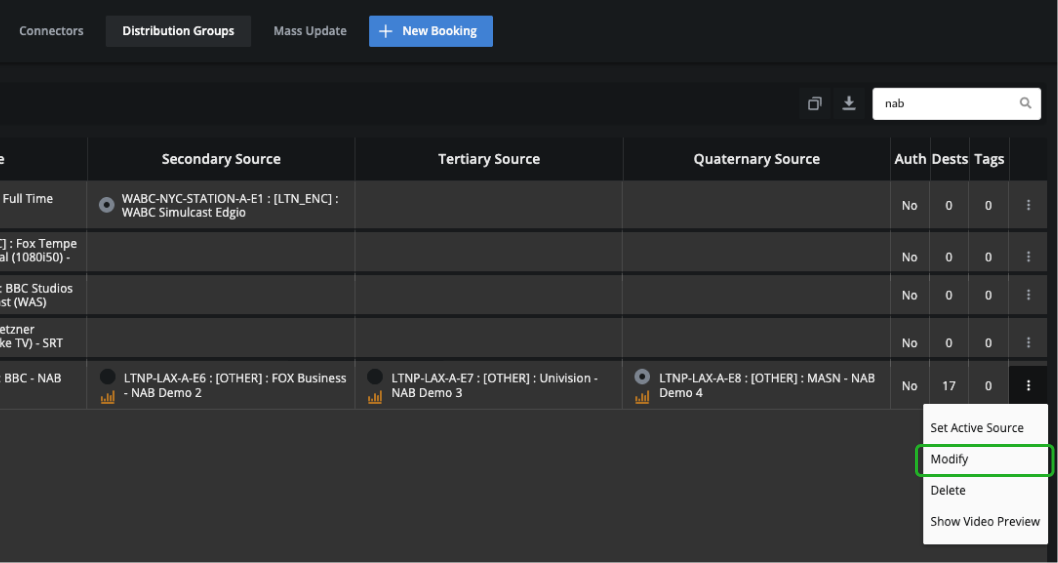Select WABC Simulcast Edgio source radio indicator
The width and height of the screenshot is (1058, 563).
[x=107, y=205]
